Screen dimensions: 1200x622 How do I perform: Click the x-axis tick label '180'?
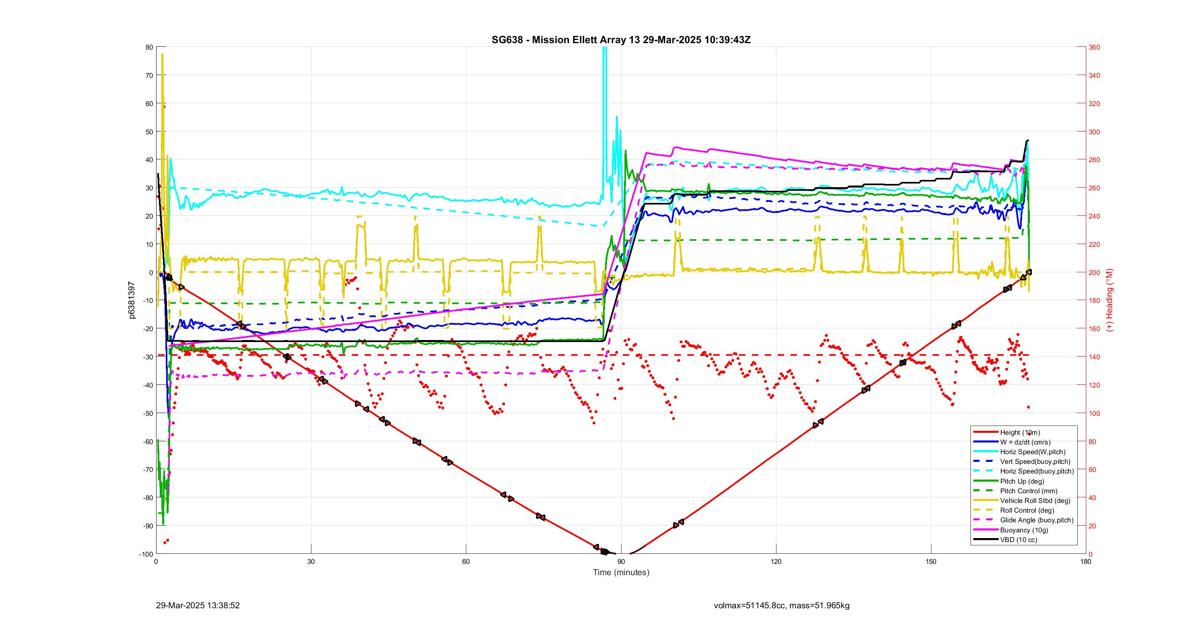tap(1086, 562)
